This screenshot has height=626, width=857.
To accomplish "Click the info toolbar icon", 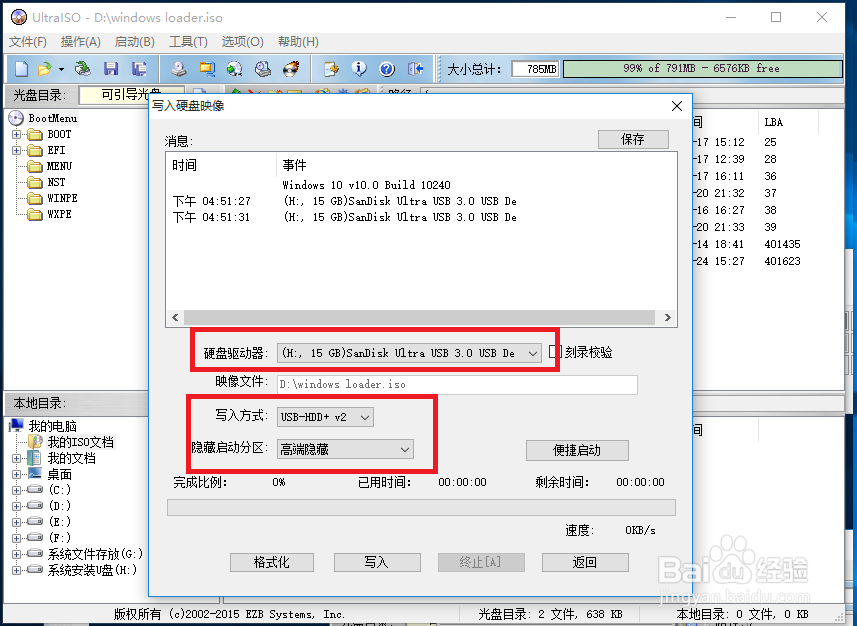I will tap(359, 68).
